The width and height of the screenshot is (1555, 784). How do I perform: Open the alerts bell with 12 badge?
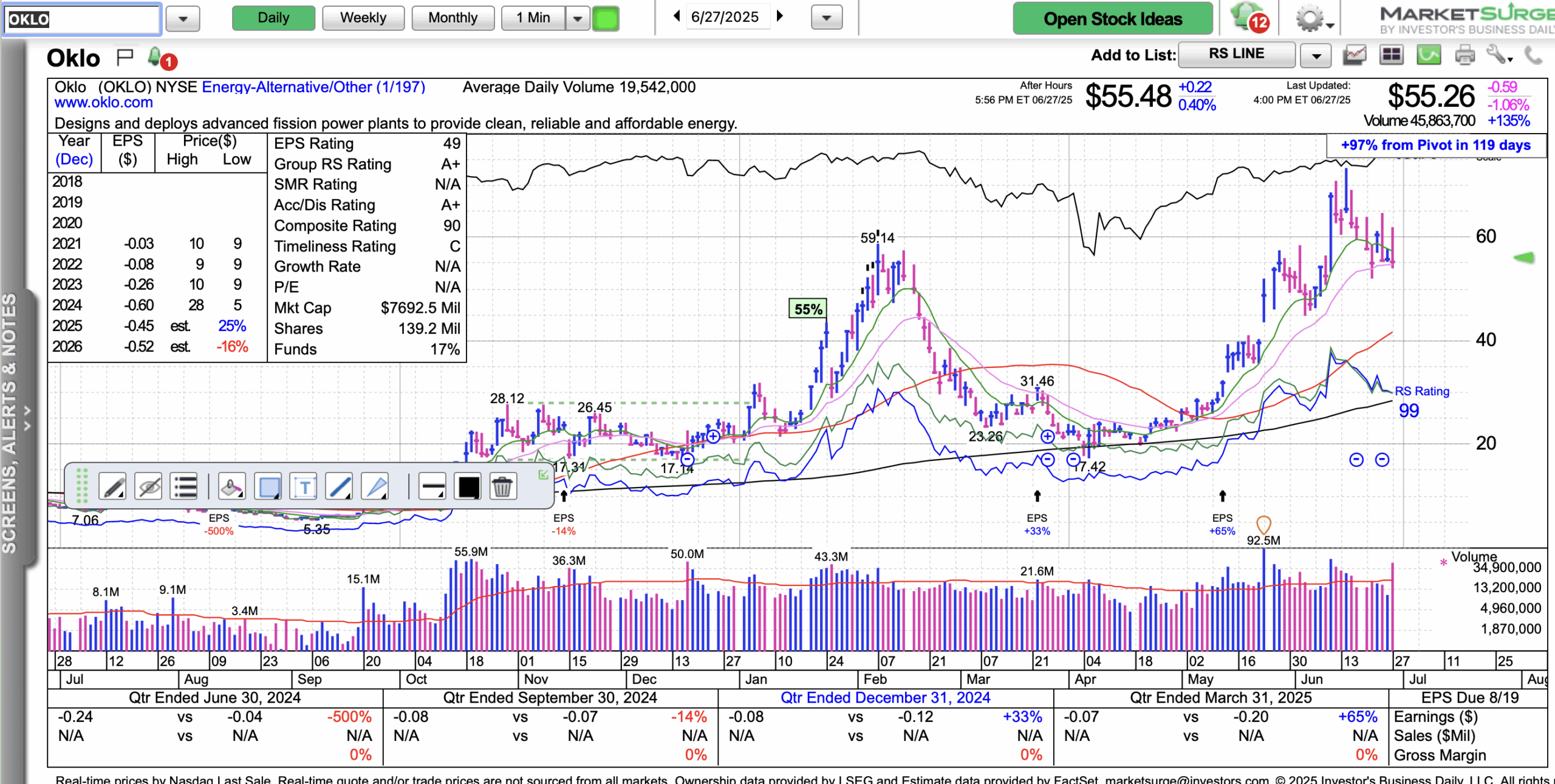click(x=1248, y=17)
